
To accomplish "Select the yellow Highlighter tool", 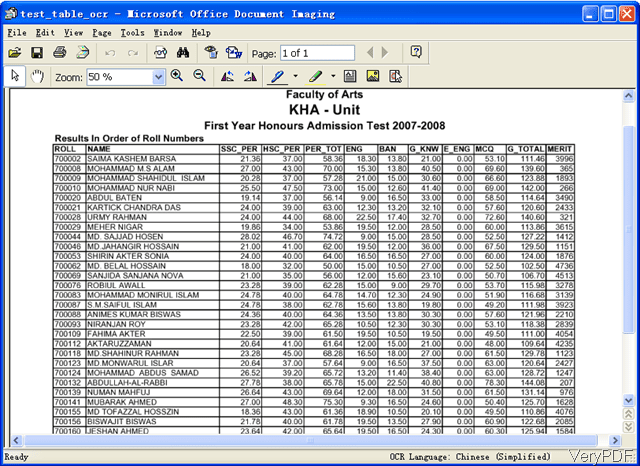I will [x=315, y=77].
